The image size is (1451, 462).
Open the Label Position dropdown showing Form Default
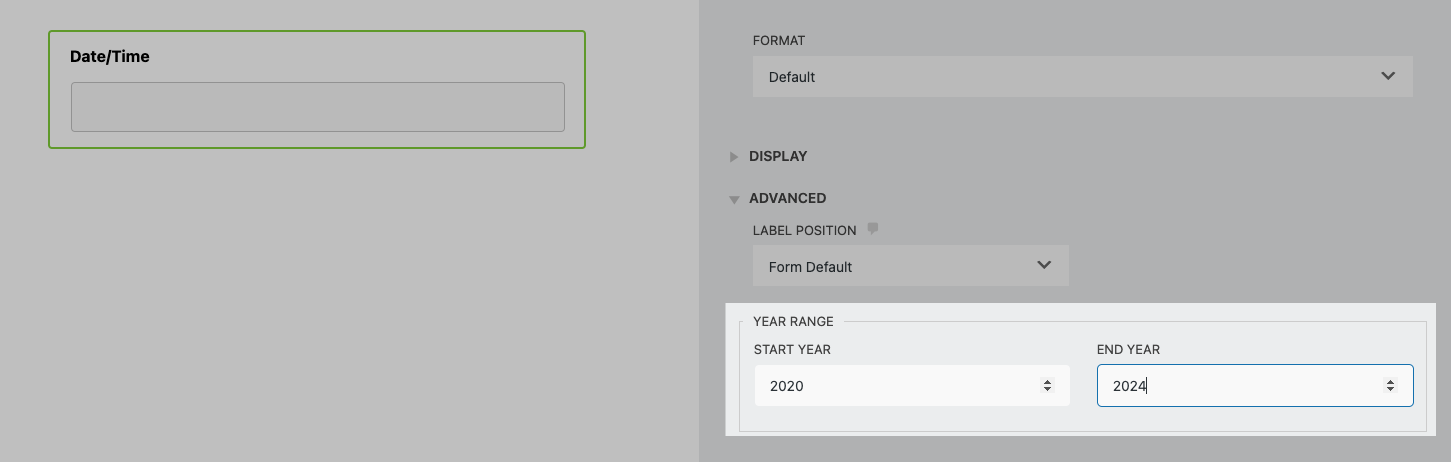(910, 266)
